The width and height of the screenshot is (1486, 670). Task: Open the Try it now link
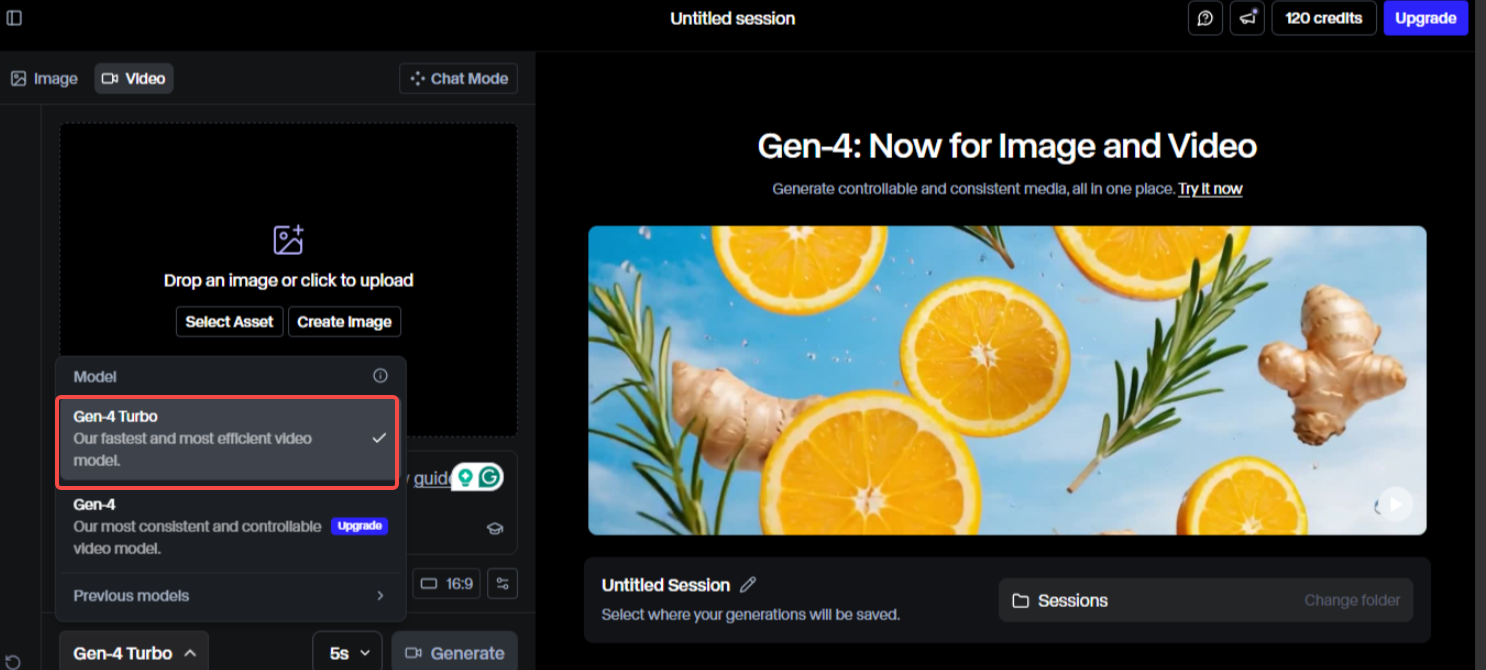click(1210, 189)
